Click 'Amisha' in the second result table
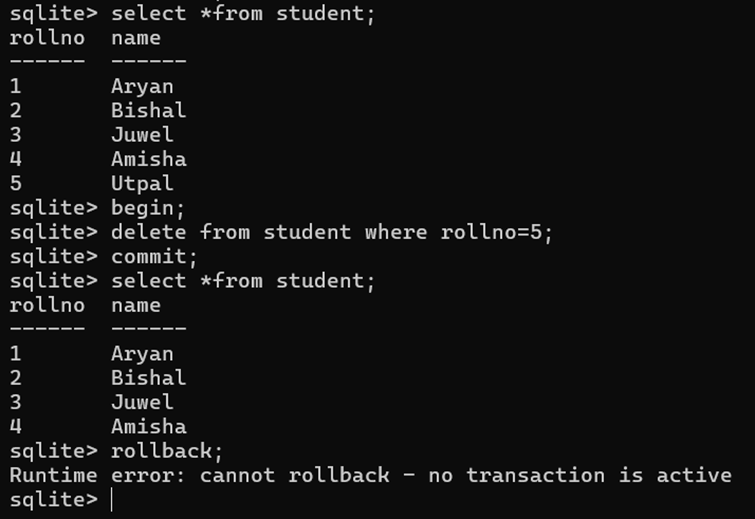Screen dimensions: 755x519 click(x=149, y=427)
